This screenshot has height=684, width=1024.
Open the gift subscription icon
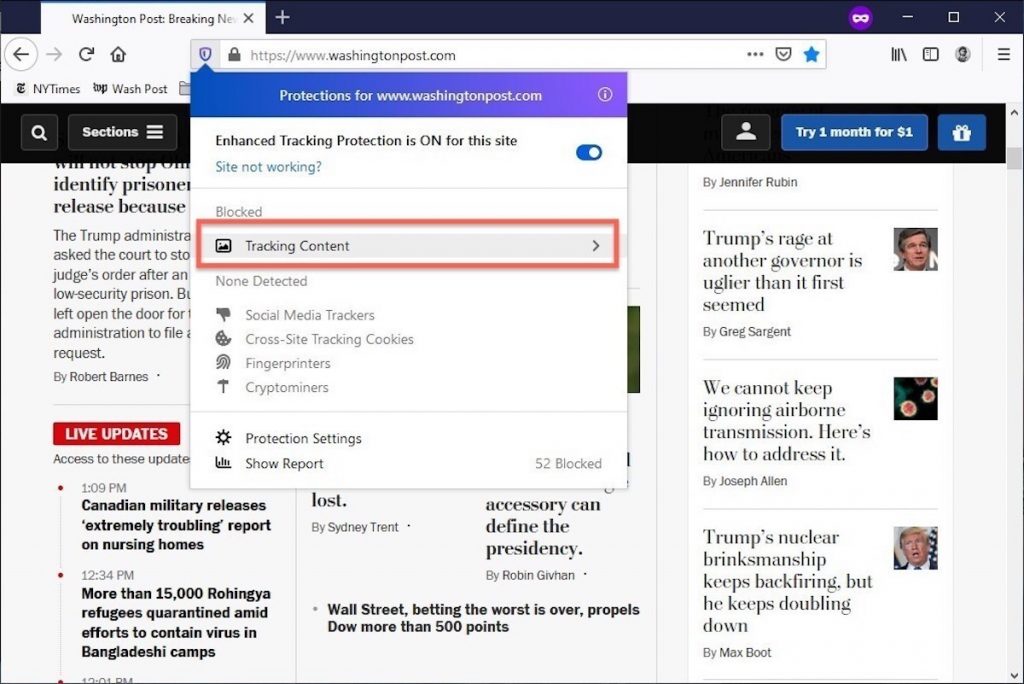[961, 132]
